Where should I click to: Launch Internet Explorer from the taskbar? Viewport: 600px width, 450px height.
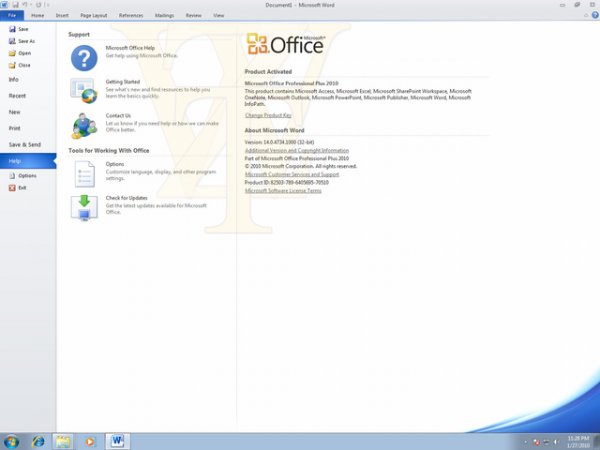[38, 440]
